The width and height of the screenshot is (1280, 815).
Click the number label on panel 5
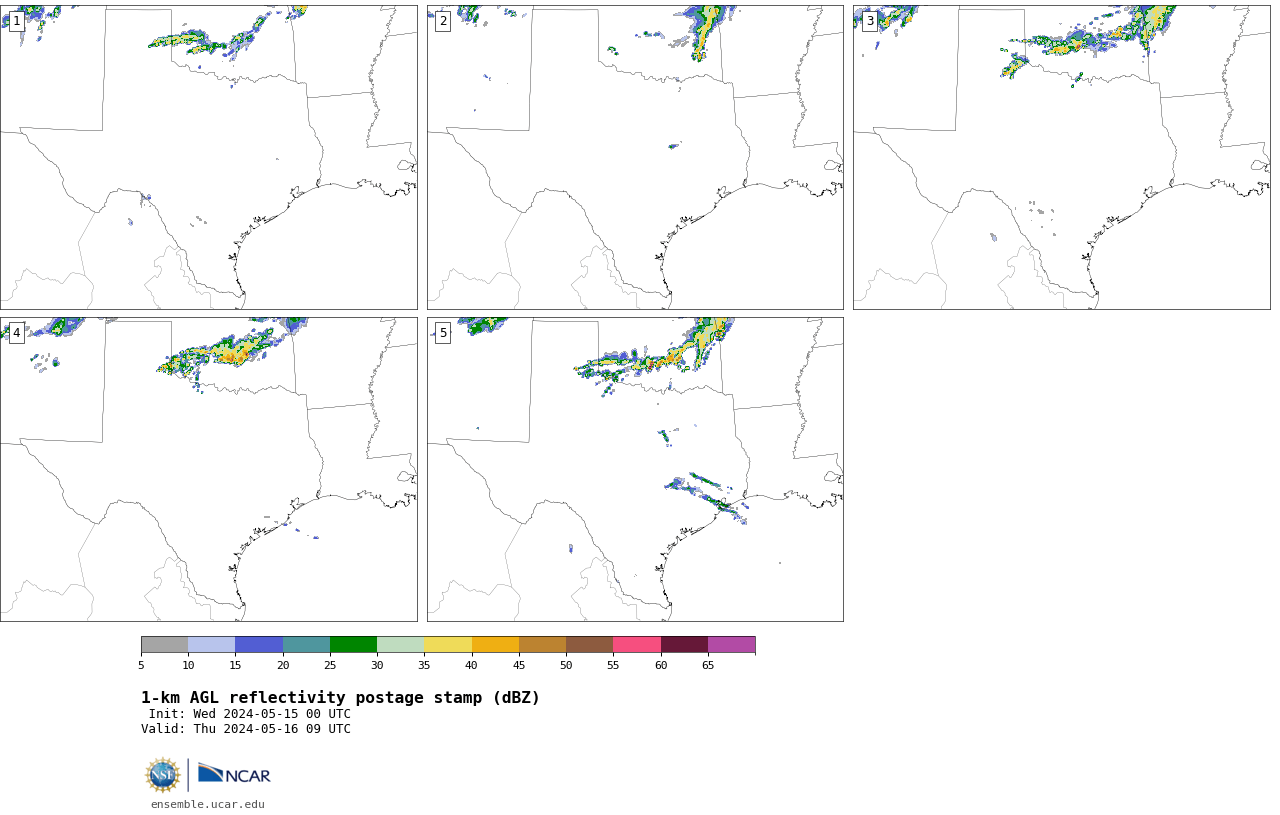point(443,333)
